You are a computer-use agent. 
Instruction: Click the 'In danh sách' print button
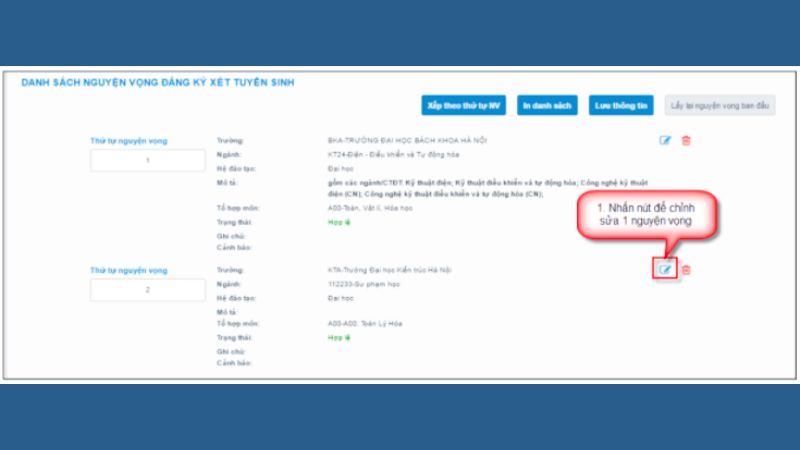(x=547, y=105)
